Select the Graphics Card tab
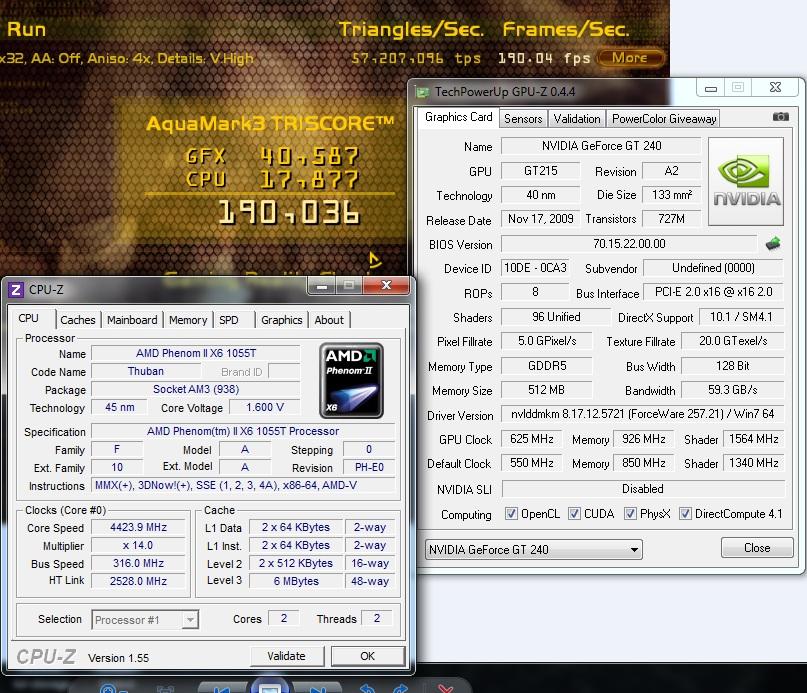Screen dimensions: 807x693 pyautogui.click(x=458, y=117)
